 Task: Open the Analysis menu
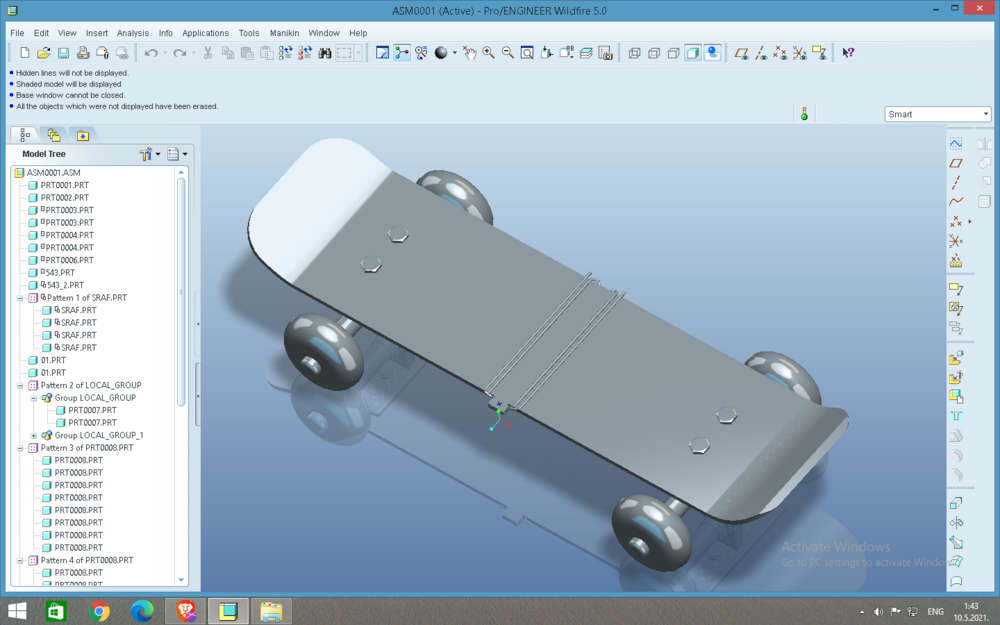(x=133, y=33)
